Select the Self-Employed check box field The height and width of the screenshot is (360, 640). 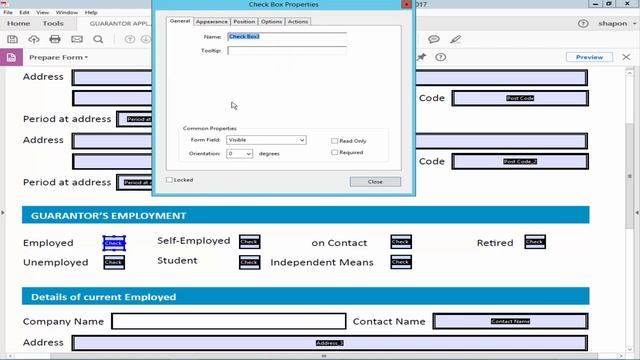(249, 242)
